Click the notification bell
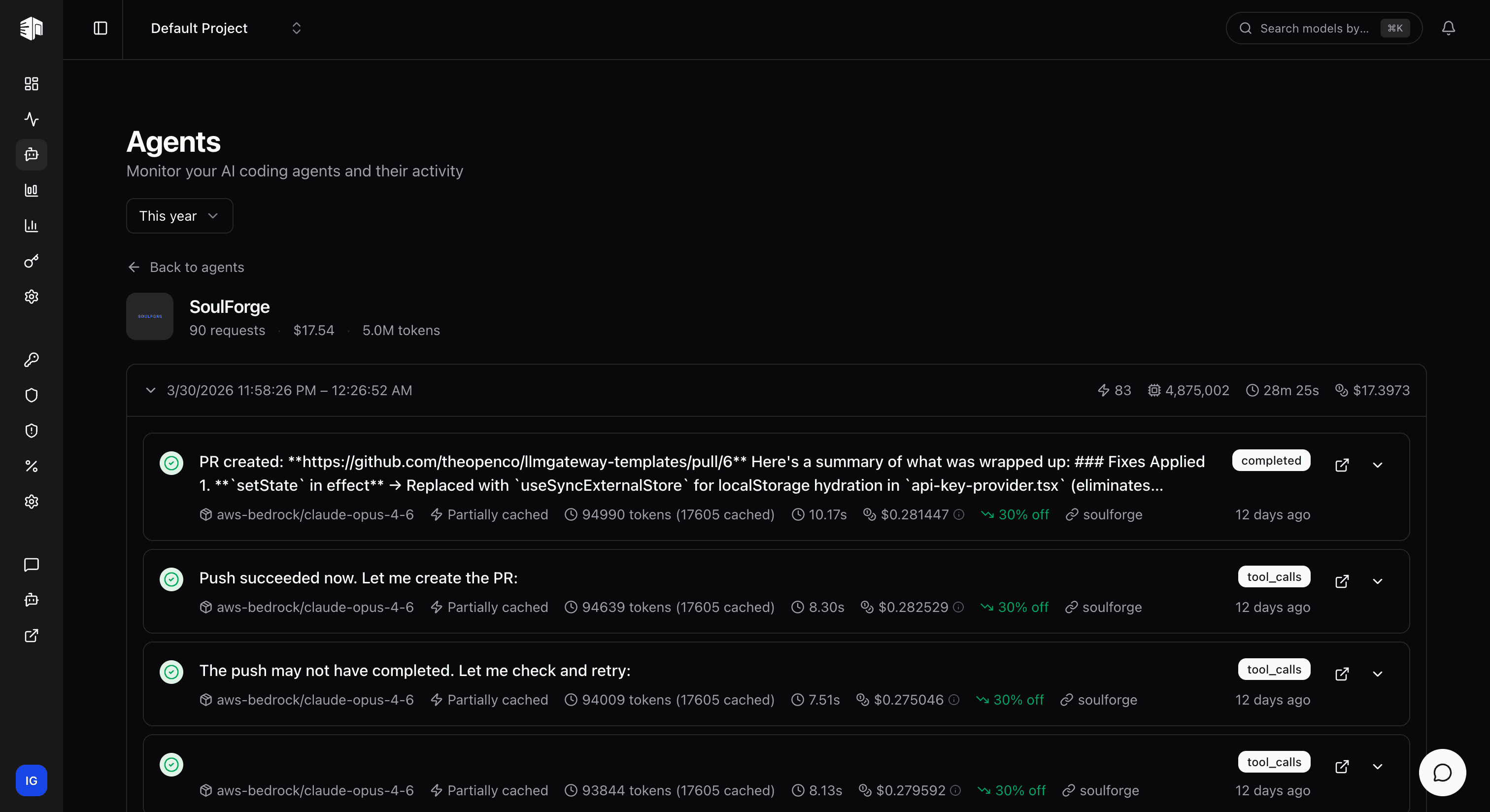Viewport: 1490px width, 812px height. pyautogui.click(x=1448, y=28)
